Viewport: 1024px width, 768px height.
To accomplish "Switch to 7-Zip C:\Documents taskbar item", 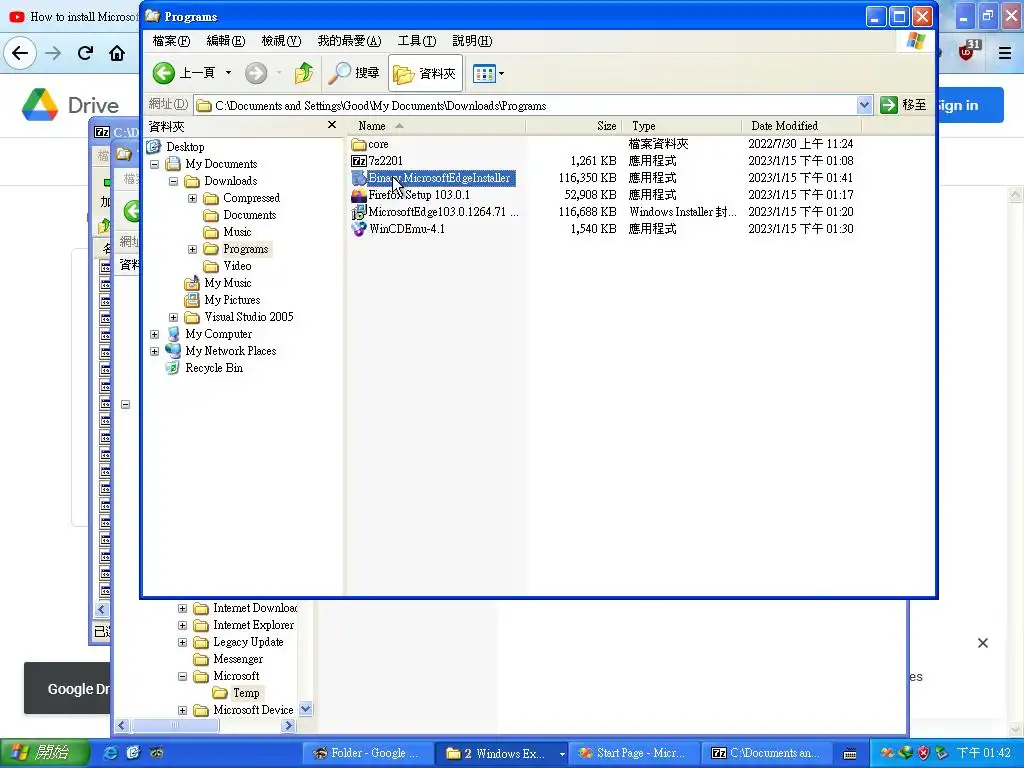I will pos(767,753).
